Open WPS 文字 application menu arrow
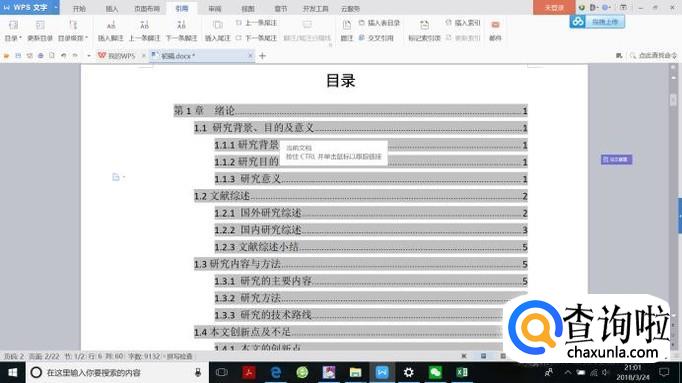The width and height of the screenshot is (682, 383). [x=56, y=7]
